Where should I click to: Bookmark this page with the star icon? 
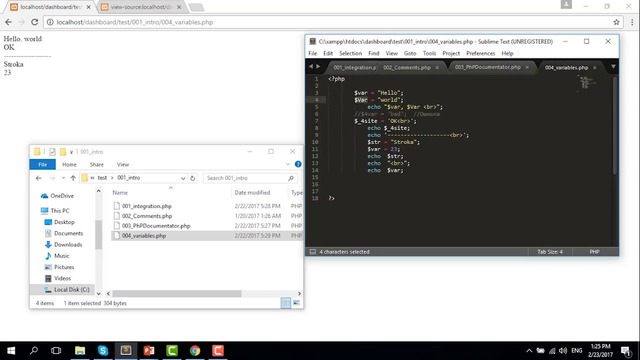click(616, 22)
